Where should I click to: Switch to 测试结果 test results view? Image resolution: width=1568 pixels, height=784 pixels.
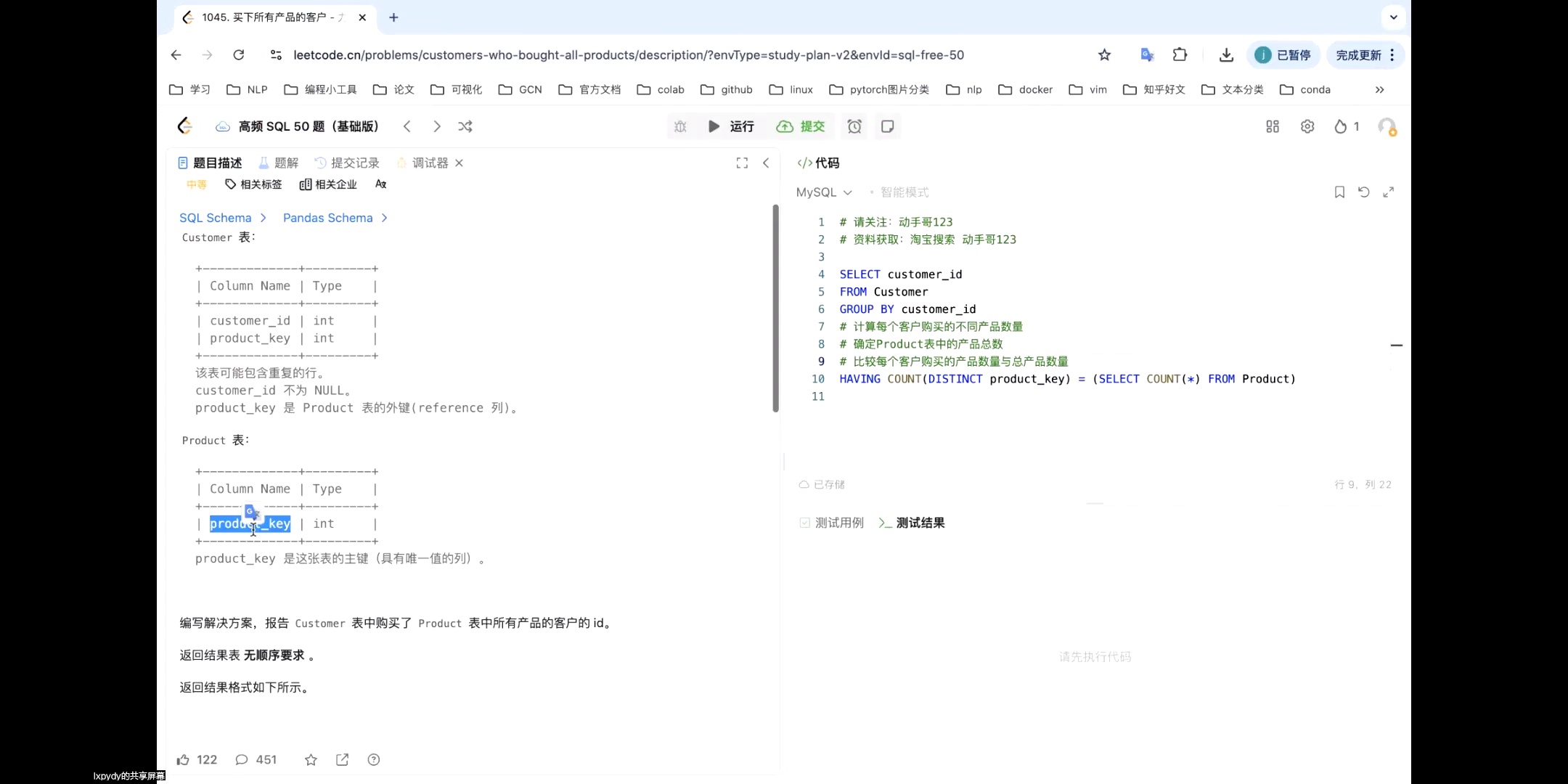coord(918,522)
